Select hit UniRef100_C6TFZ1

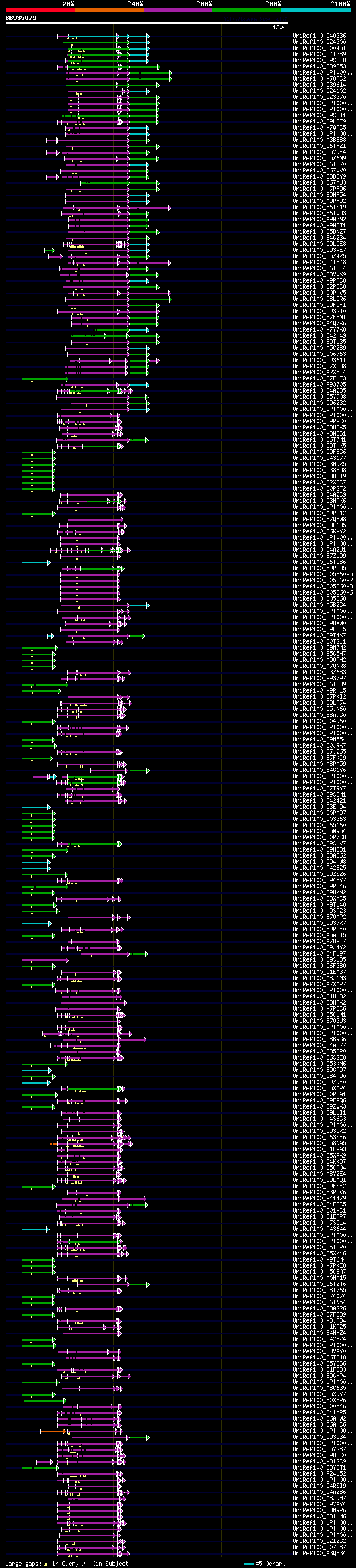coord(319,146)
